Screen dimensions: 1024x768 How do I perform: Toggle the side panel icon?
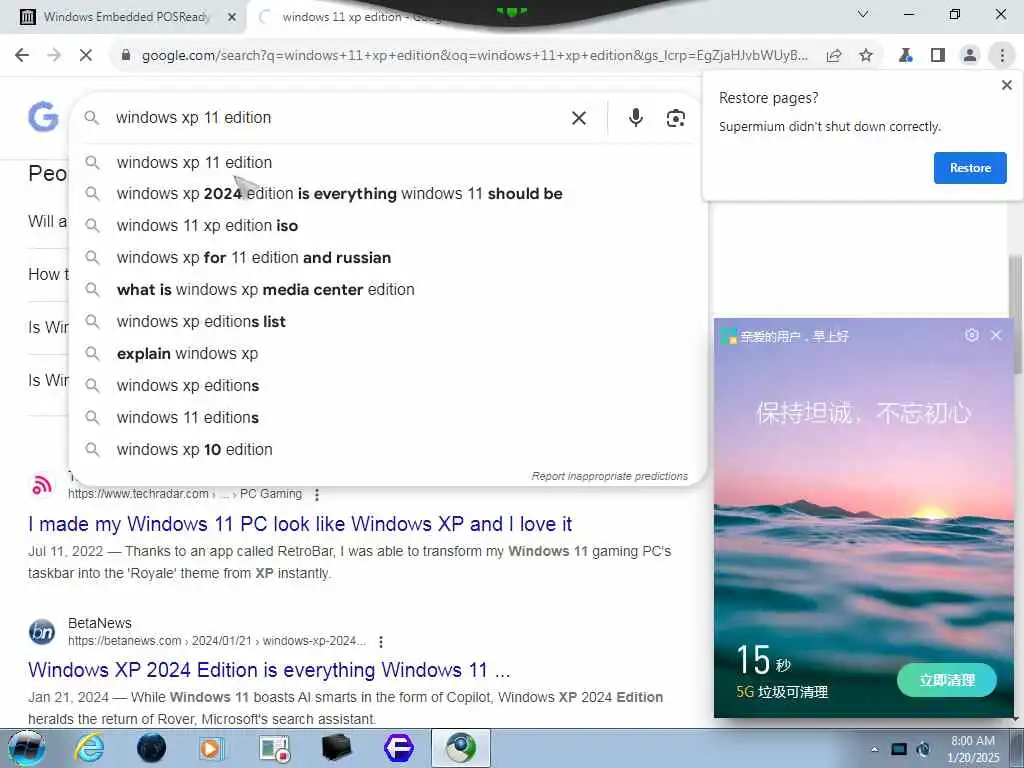click(x=938, y=56)
